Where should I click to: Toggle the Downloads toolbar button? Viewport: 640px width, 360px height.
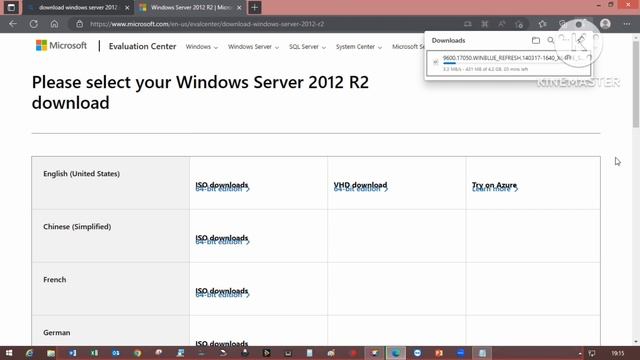point(579,24)
